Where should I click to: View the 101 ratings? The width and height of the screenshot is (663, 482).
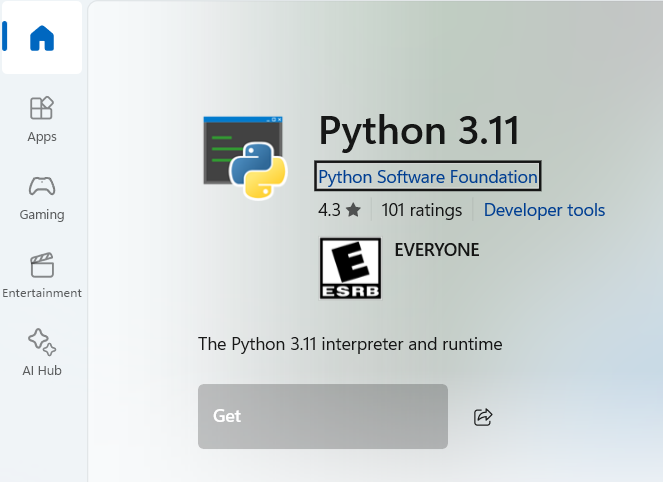[421, 210]
